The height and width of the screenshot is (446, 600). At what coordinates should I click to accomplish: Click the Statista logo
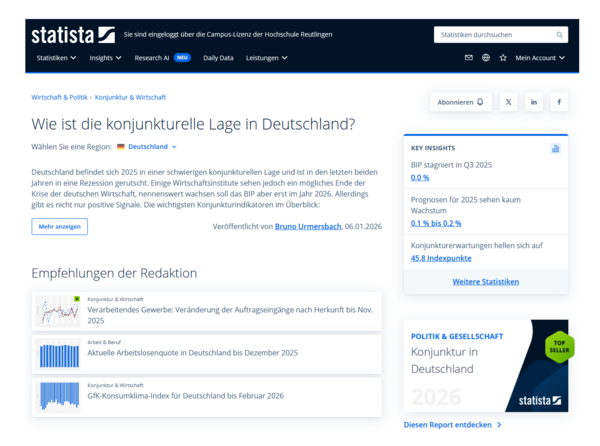[x=72, y=35]
